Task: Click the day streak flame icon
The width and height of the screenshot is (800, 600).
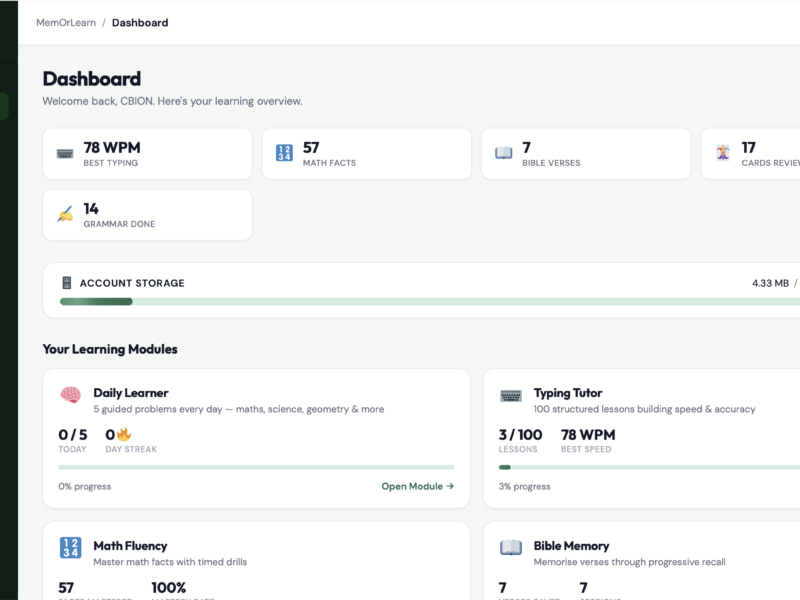Action: 124,434
